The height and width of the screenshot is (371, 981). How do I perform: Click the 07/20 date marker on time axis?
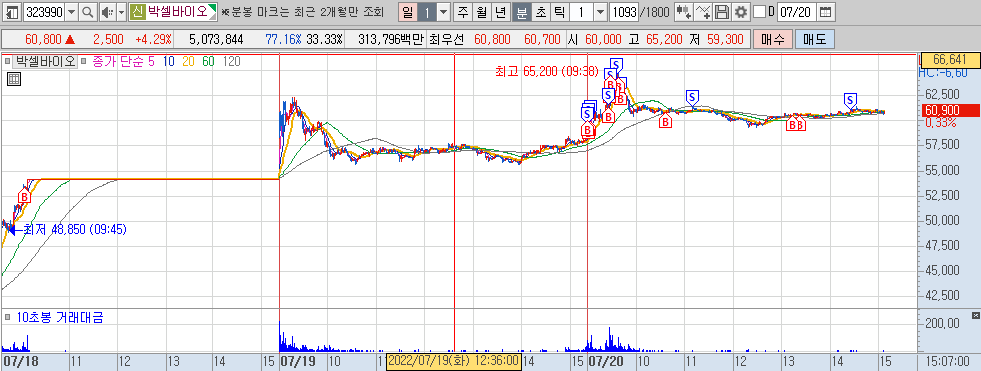click(x=606, y=361)
